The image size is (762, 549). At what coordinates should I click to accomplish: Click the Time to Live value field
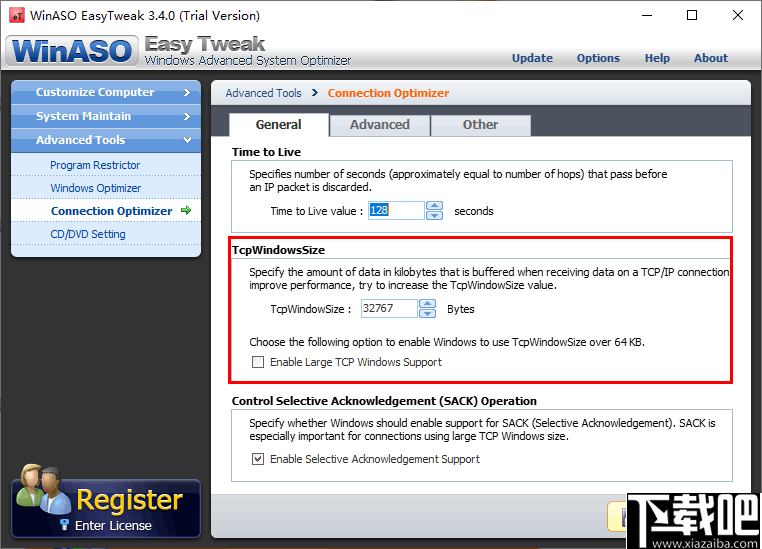pos(396,210)
